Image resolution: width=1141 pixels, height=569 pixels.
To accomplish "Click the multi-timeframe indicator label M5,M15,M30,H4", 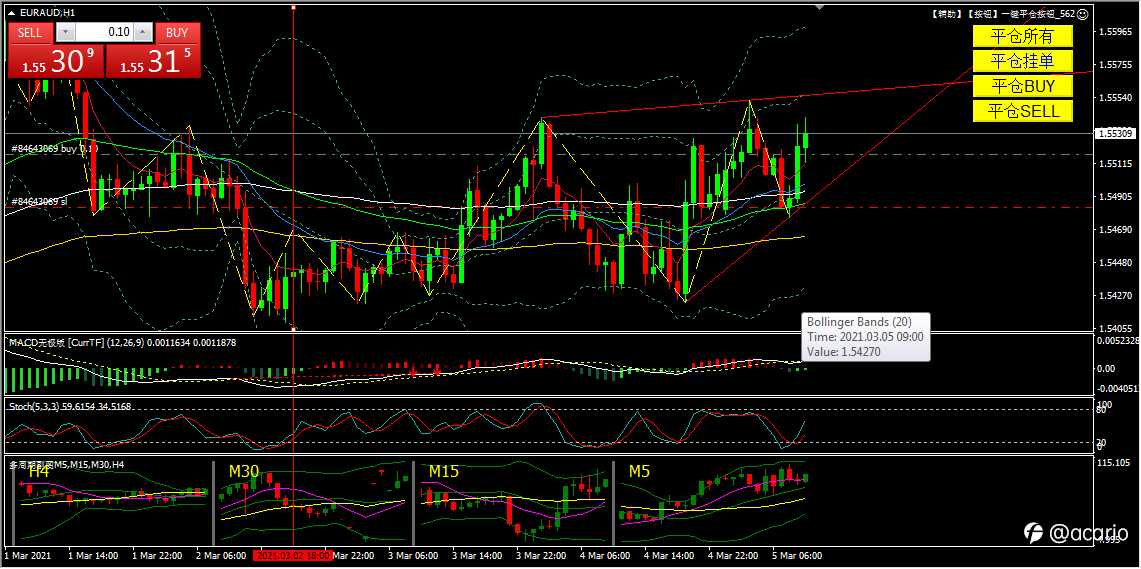I will click(x=67, y=463).
